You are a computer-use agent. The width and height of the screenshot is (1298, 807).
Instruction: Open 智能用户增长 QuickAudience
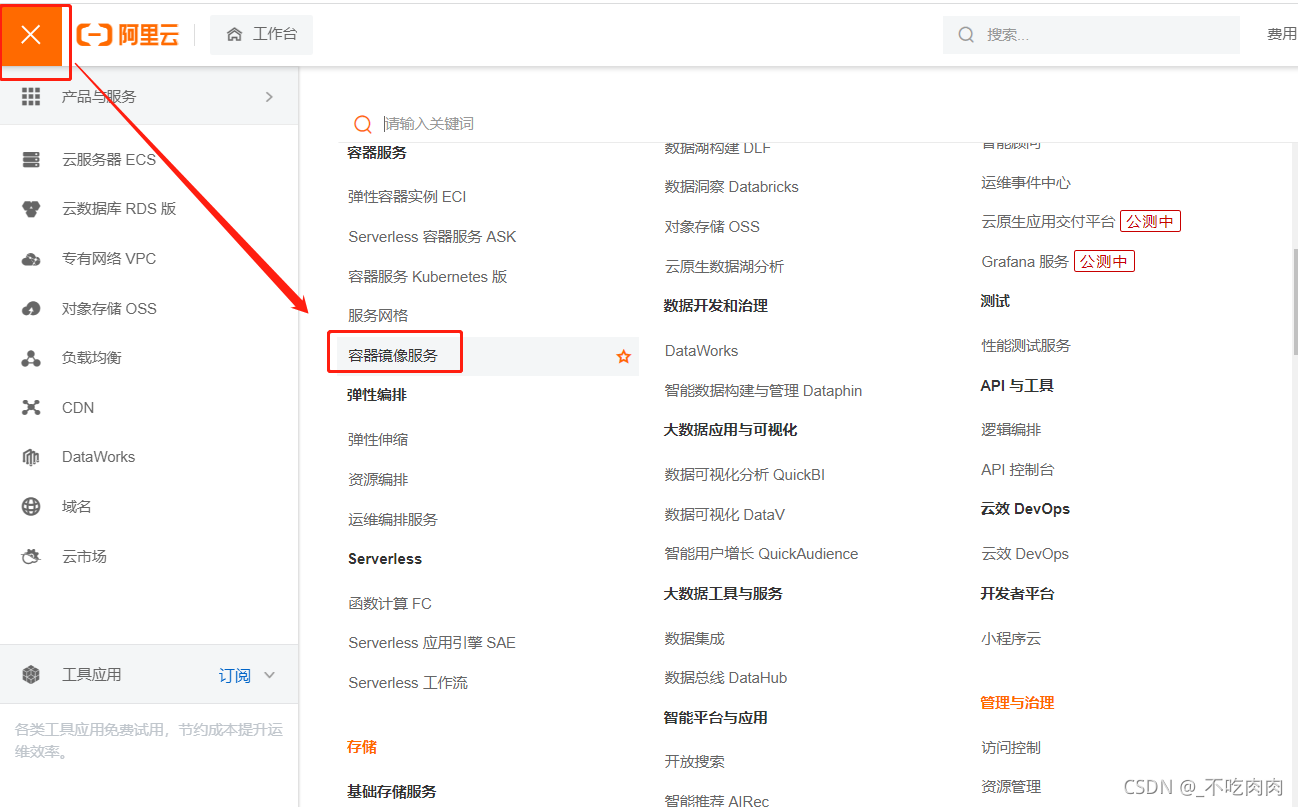point(762,554)
